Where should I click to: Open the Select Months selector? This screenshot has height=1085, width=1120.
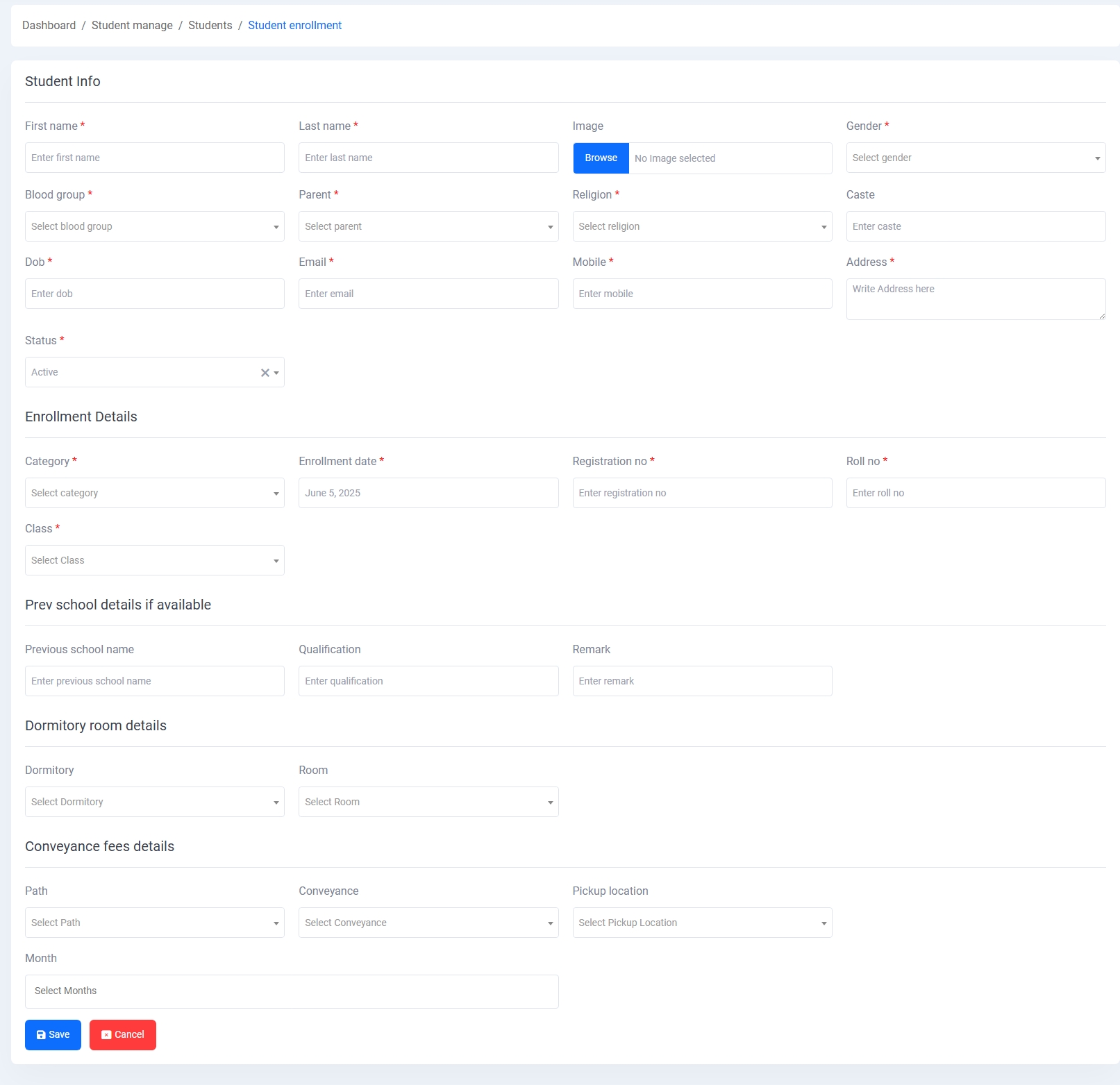tap(292, 991)
